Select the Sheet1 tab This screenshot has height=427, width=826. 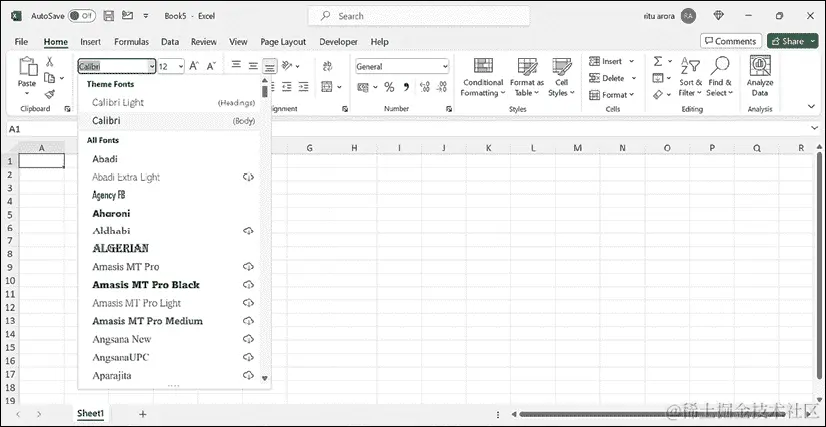click(91, 414)
